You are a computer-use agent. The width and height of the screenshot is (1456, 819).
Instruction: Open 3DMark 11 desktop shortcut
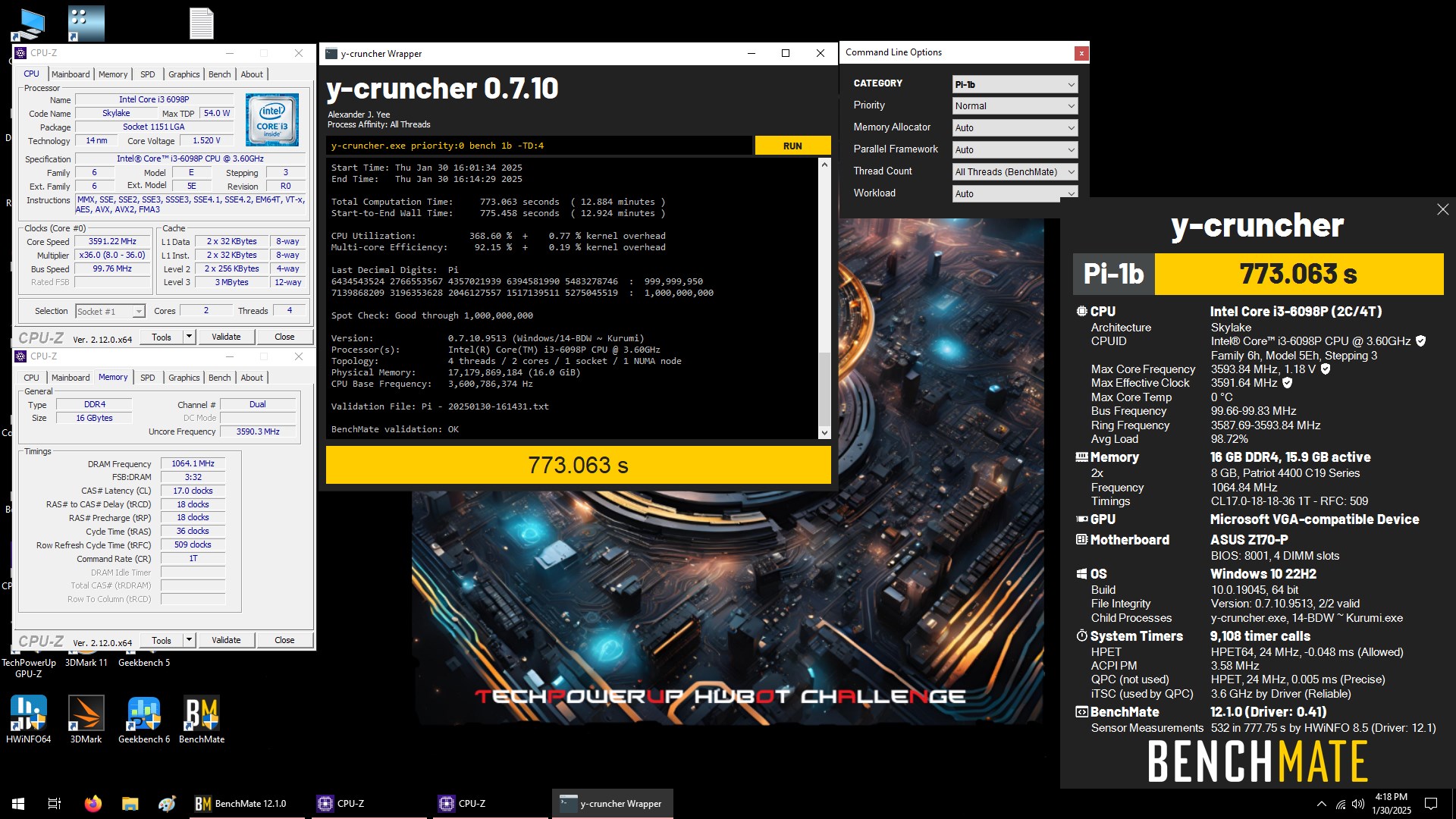86,663
